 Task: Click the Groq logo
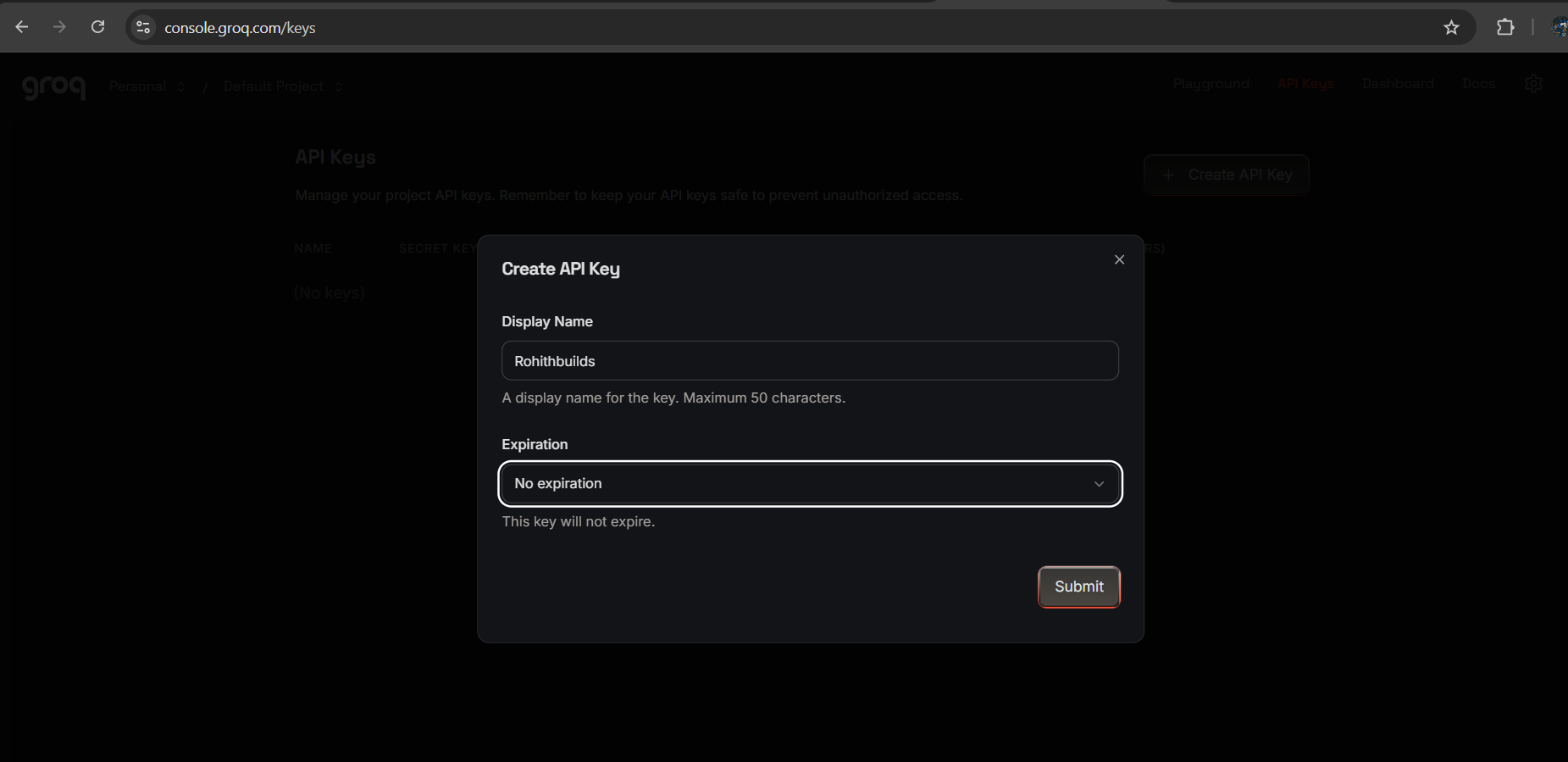pos(53,86)
